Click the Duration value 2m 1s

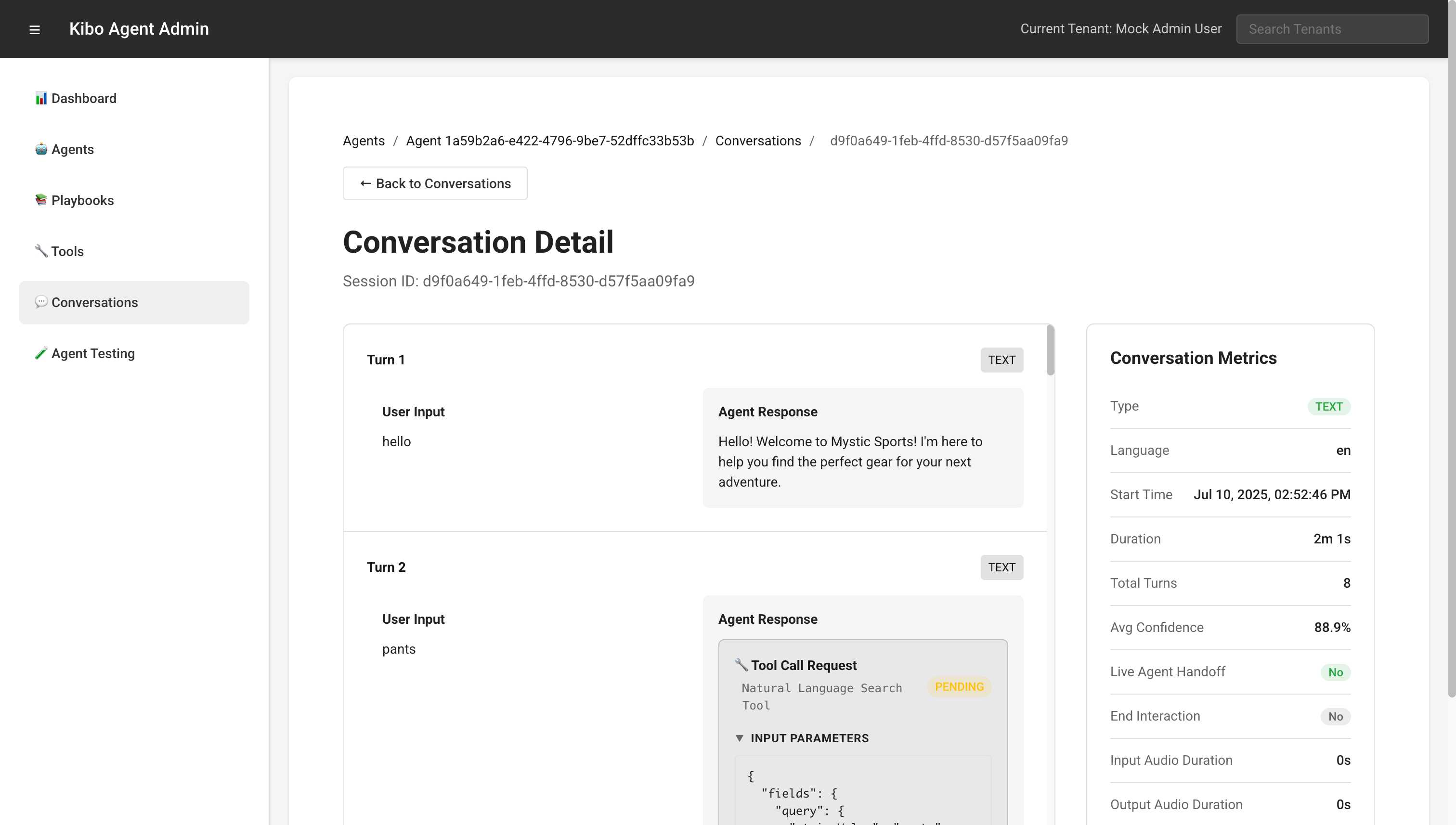coord(1332,539)
